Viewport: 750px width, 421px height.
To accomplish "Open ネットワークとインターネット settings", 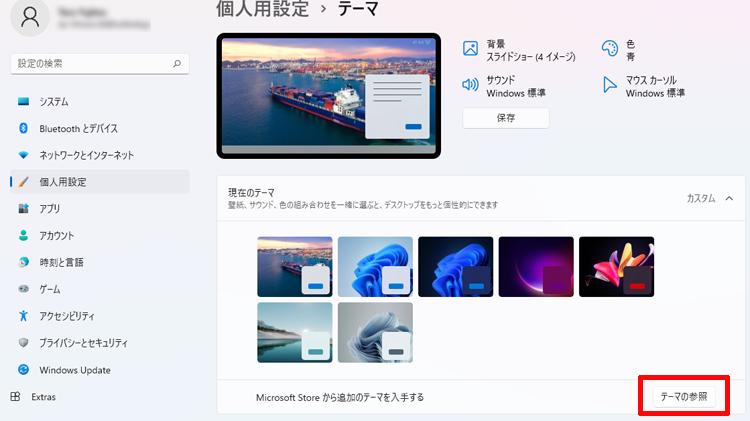I will click(99, 155).
